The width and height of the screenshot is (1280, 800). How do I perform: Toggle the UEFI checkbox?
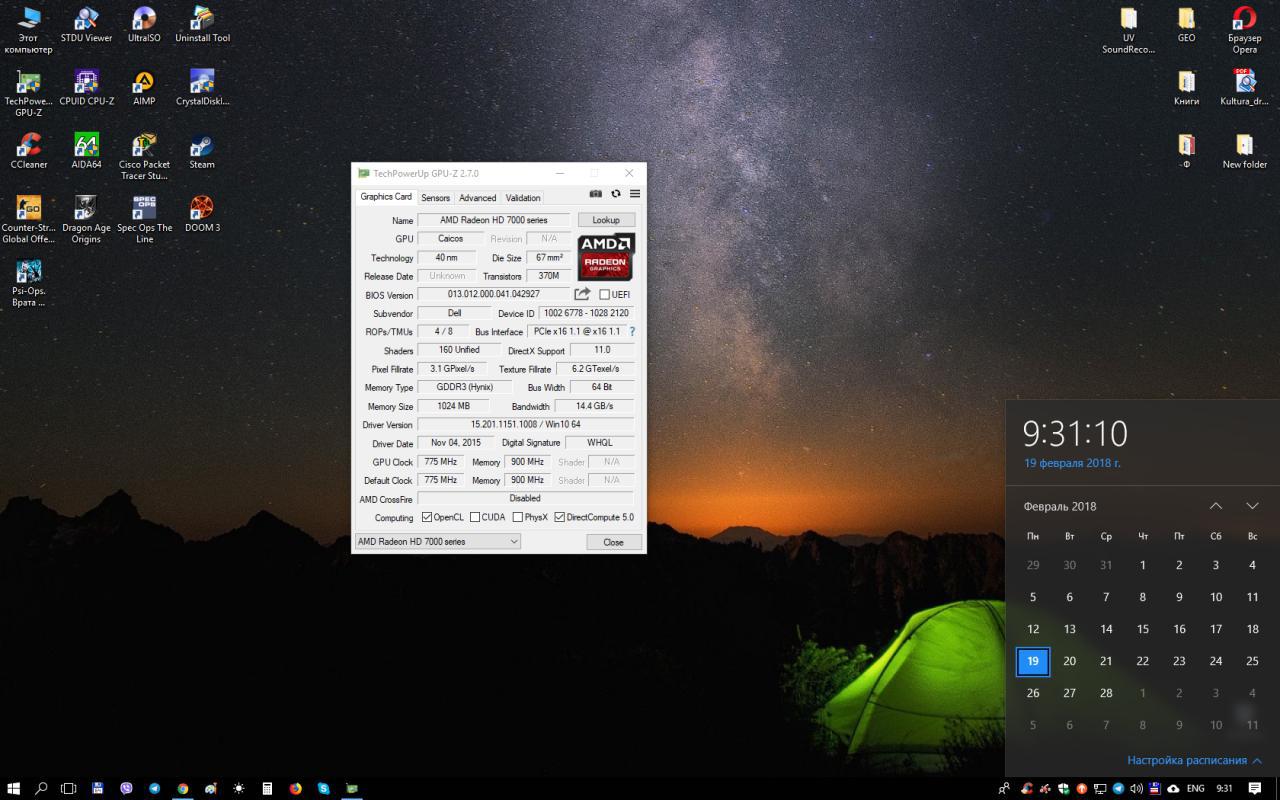(605, 295)
